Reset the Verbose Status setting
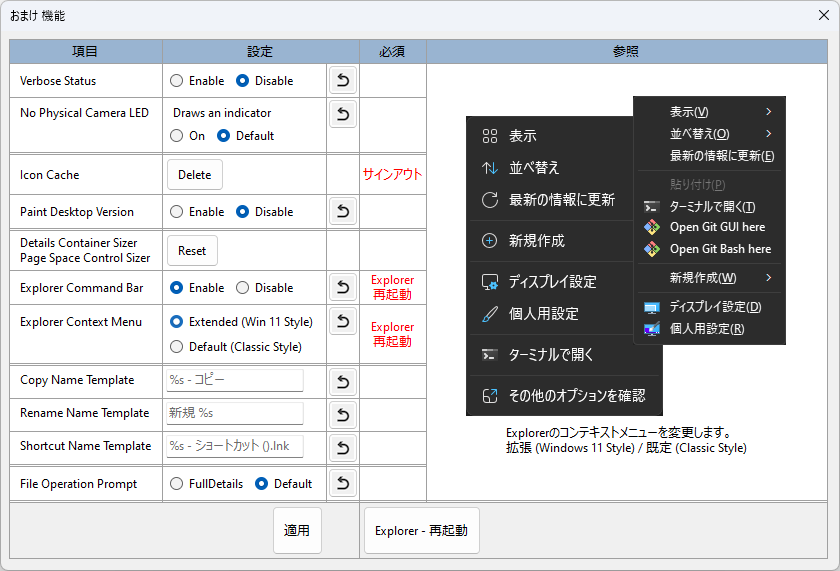 point(343,81)
